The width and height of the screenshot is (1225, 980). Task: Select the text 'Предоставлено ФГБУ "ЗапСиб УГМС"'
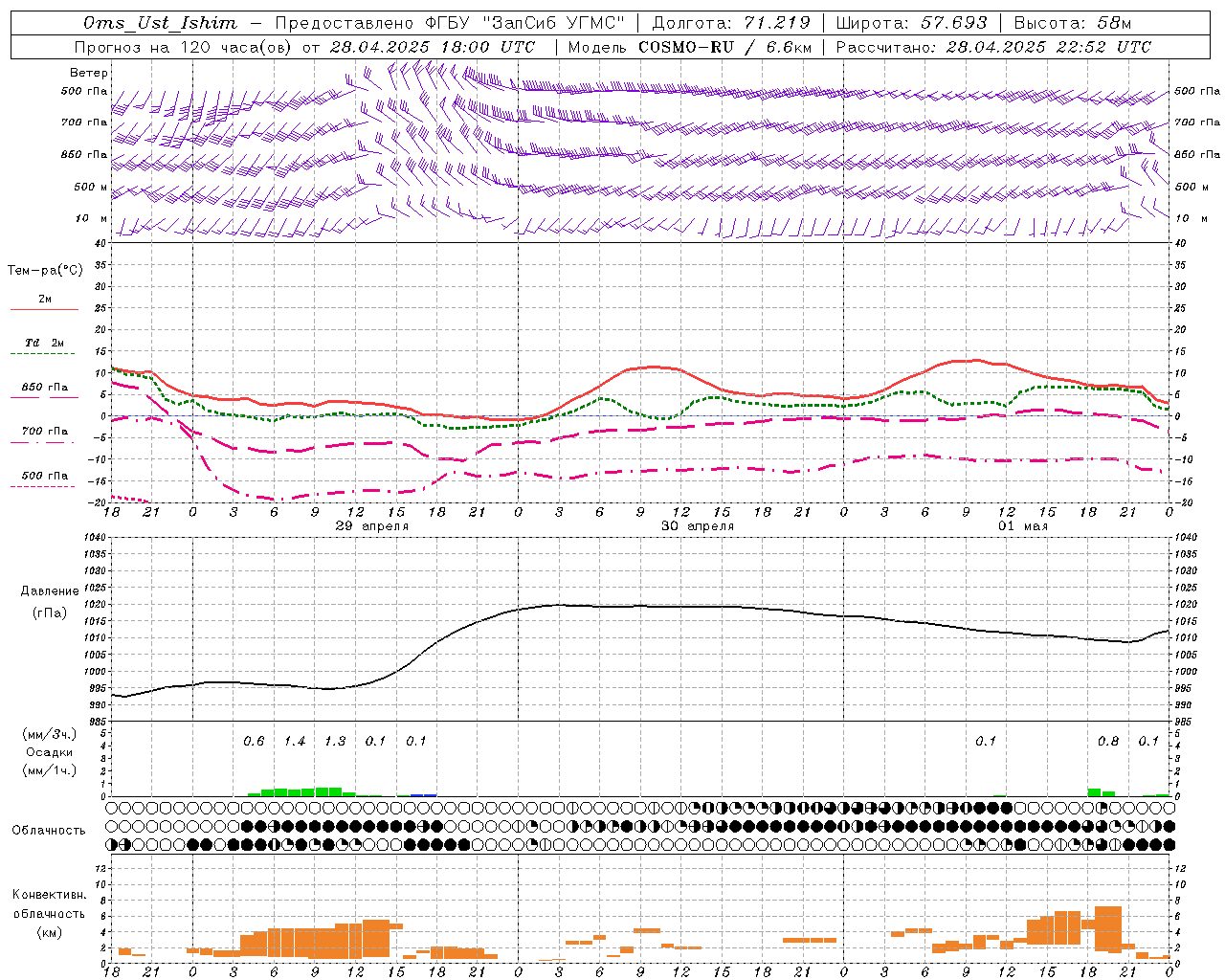(x=449, y=23)
